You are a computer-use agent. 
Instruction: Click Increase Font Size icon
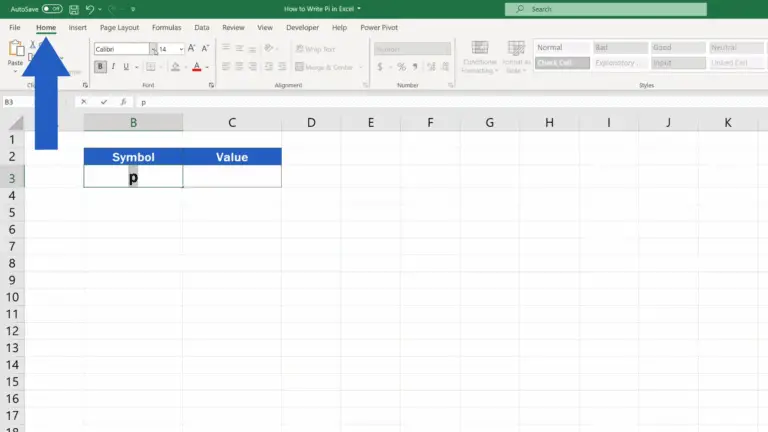(193, 48)
